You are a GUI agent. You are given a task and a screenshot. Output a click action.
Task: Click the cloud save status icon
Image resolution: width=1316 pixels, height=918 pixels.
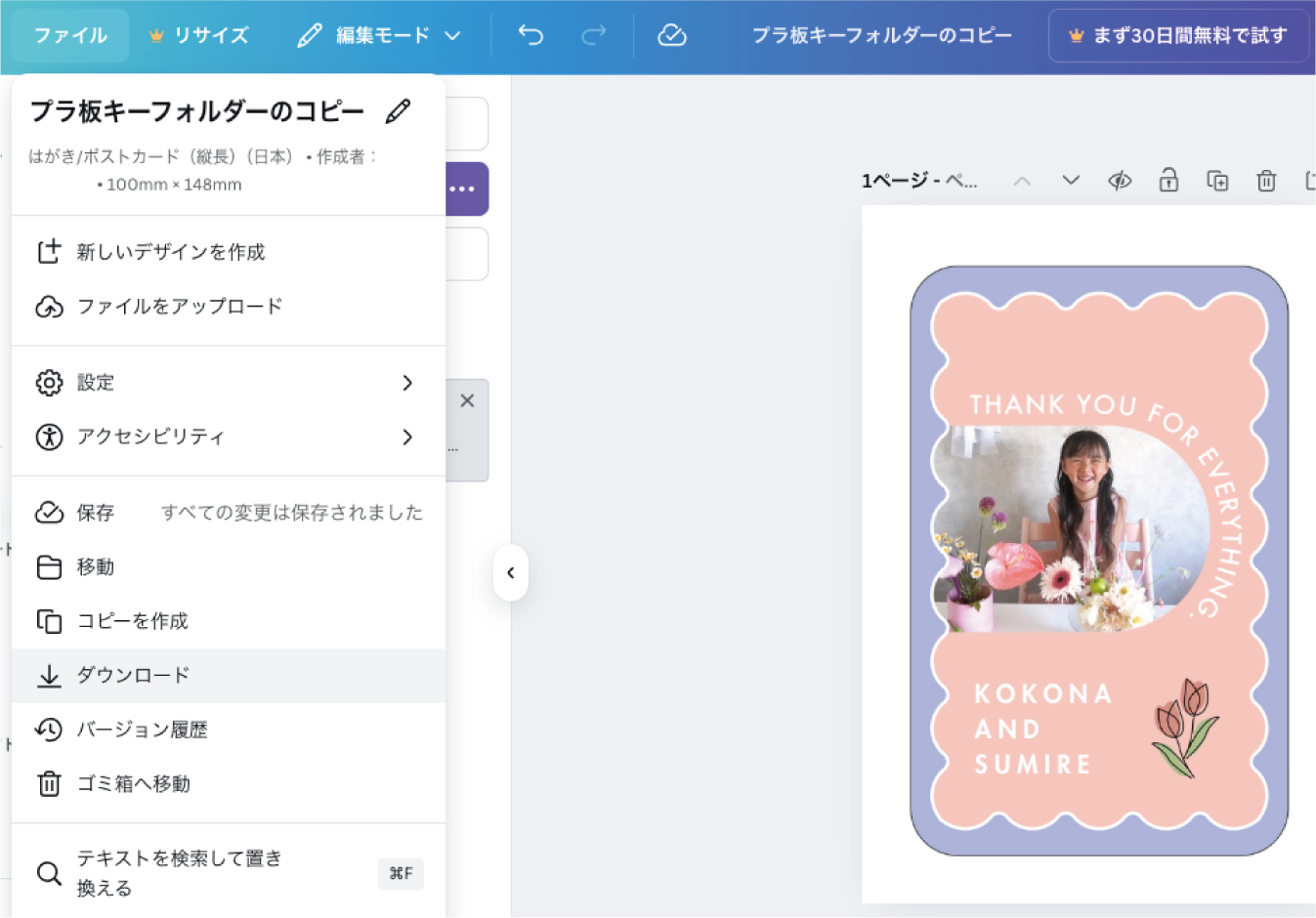(x=672, y=35)
